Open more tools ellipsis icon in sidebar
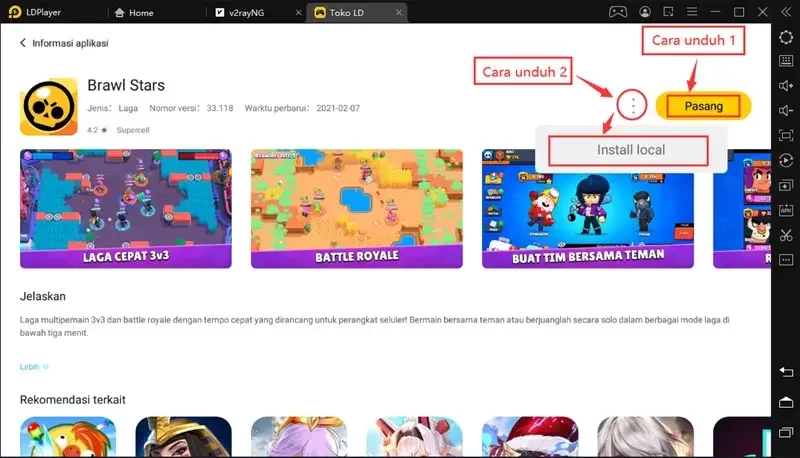Screen dimensions: 800x458 pyautogui.click(x=786, y=260)
